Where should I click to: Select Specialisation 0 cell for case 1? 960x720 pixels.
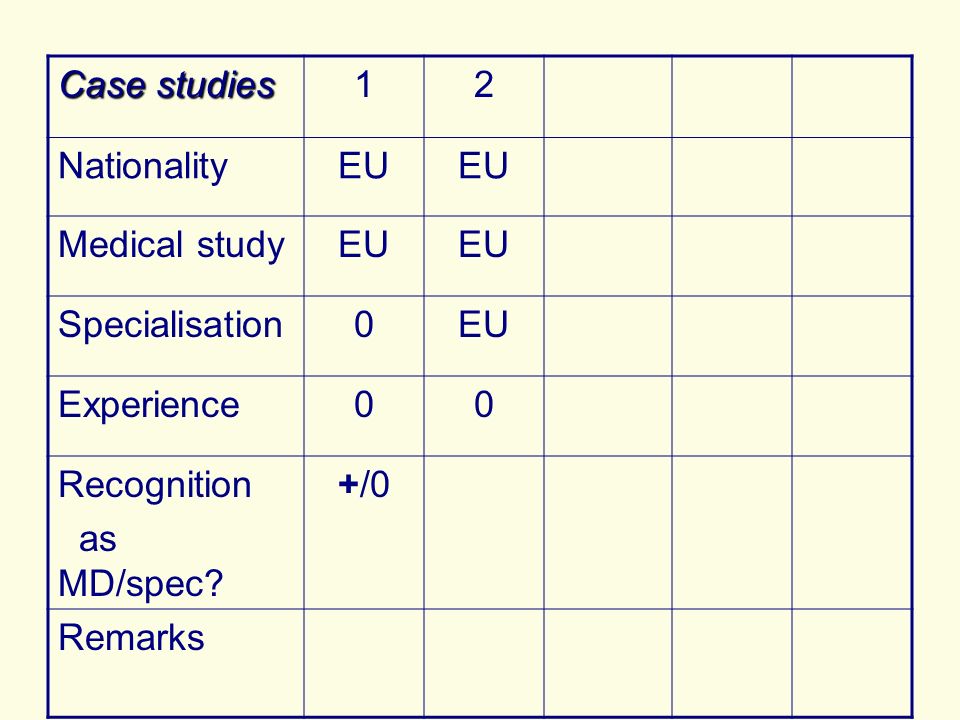coord(364,336)
